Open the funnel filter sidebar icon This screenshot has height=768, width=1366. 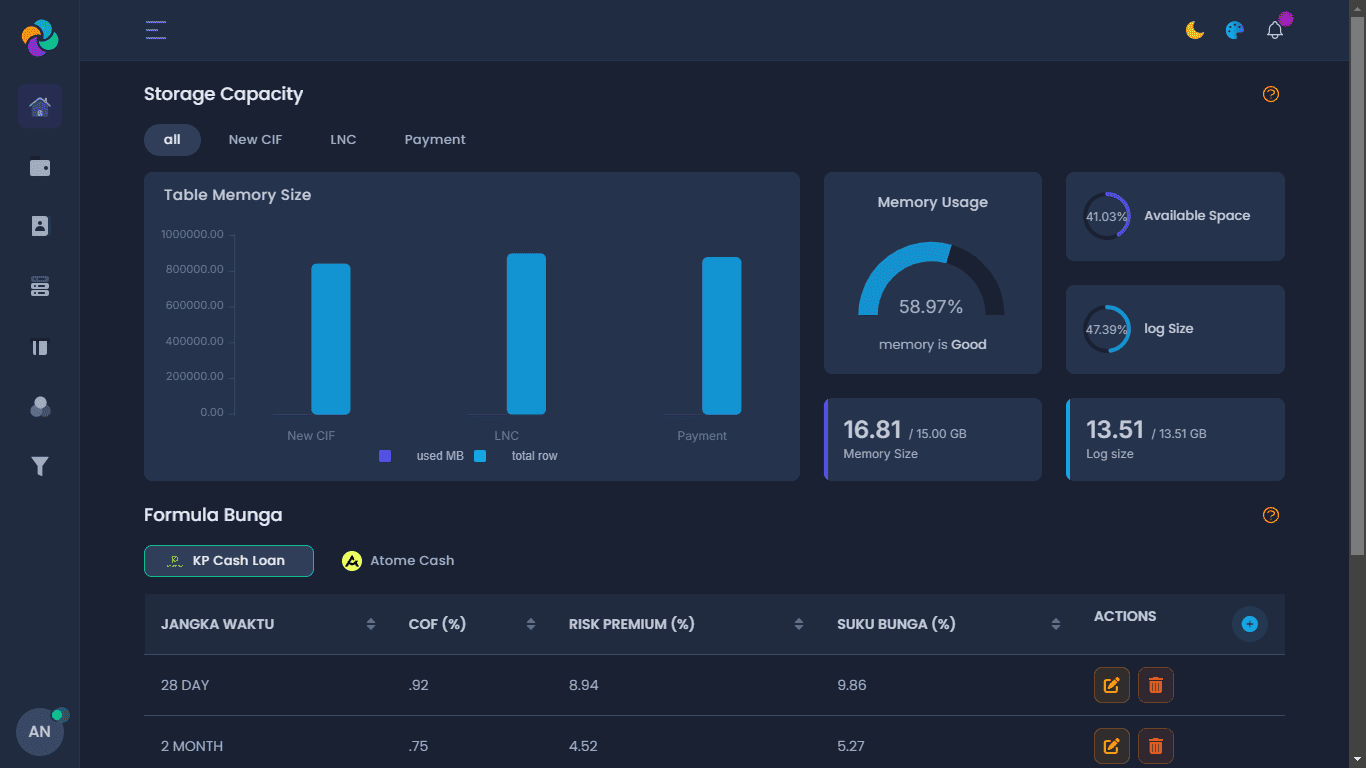click(40, 466)
